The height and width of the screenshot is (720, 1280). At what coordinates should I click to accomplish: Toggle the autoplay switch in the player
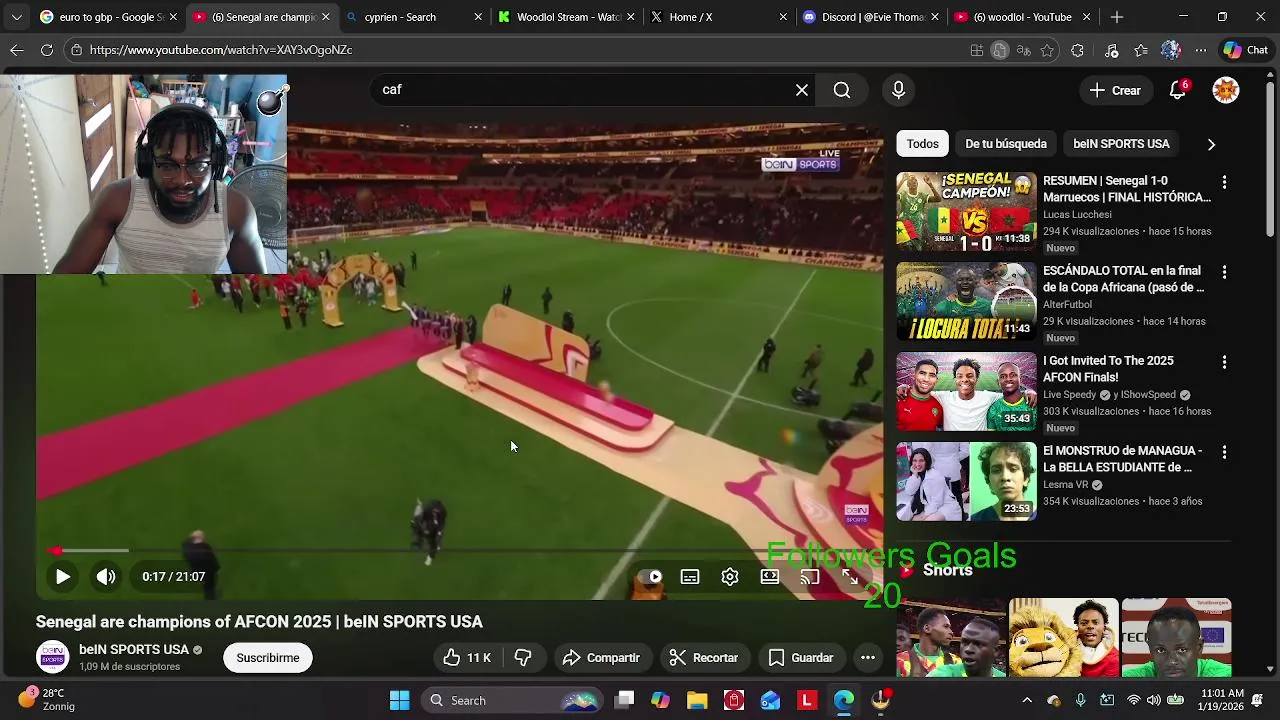pyautogui.click(x=650, y=577)
